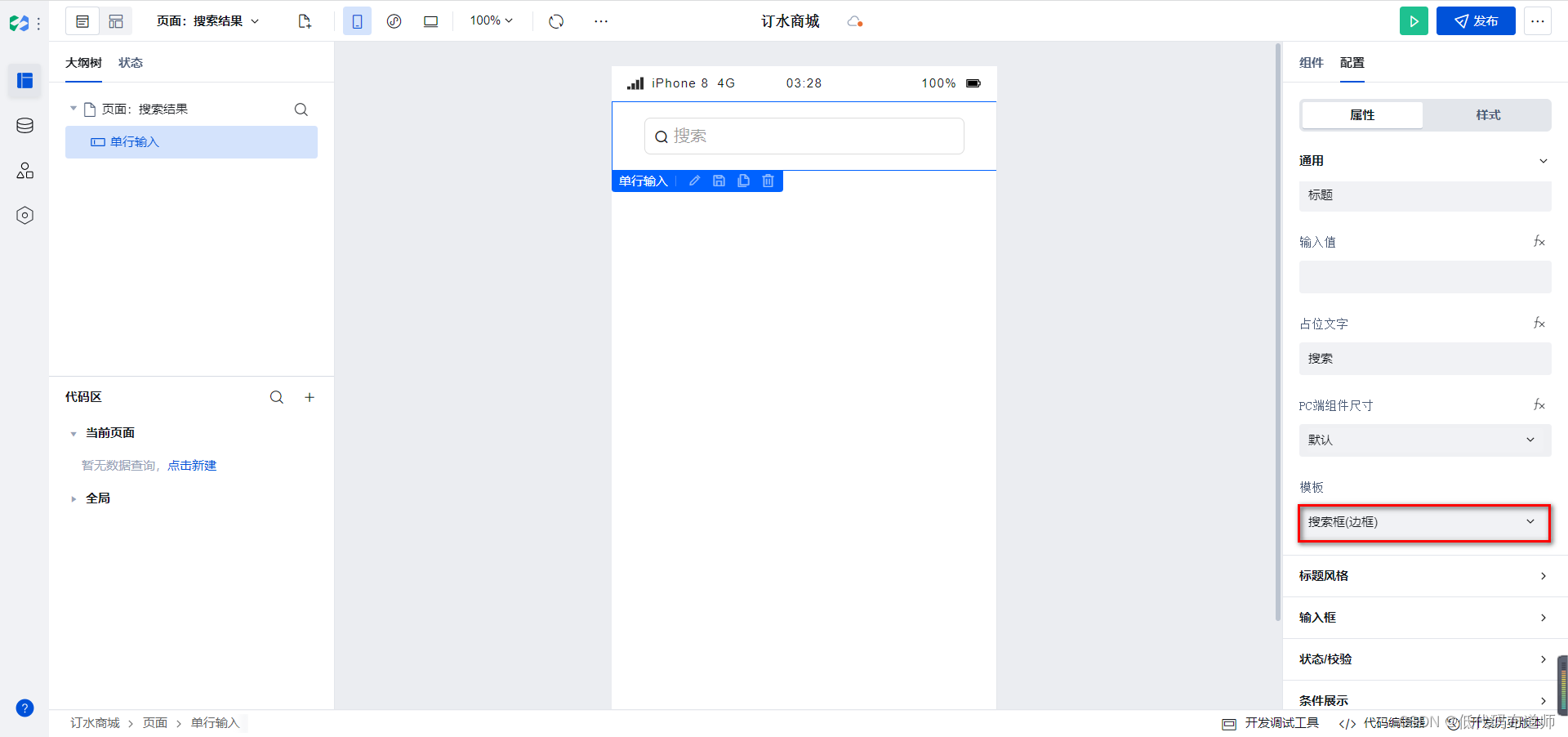
Task: Click the copy icon on component toolbar
Action: click(743, 181)
